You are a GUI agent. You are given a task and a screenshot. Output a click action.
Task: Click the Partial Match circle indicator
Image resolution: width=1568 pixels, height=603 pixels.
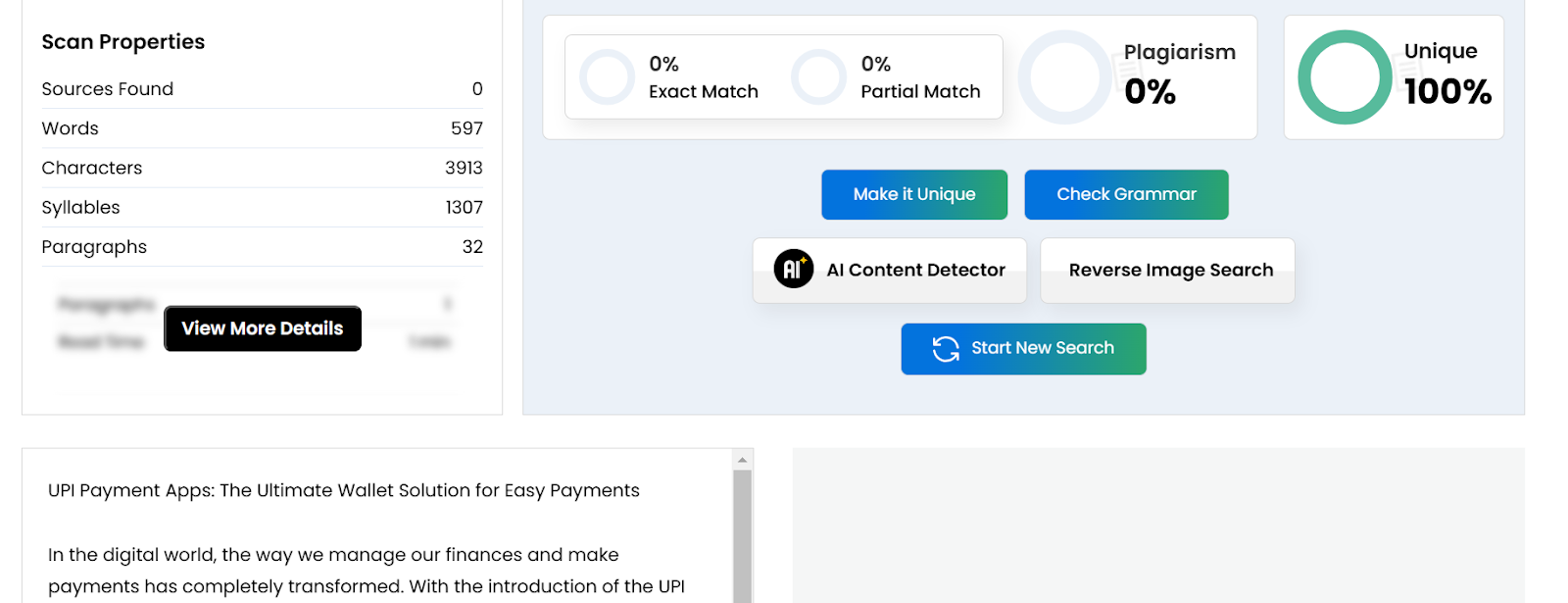pyautogui.click(x=819, y=77)
